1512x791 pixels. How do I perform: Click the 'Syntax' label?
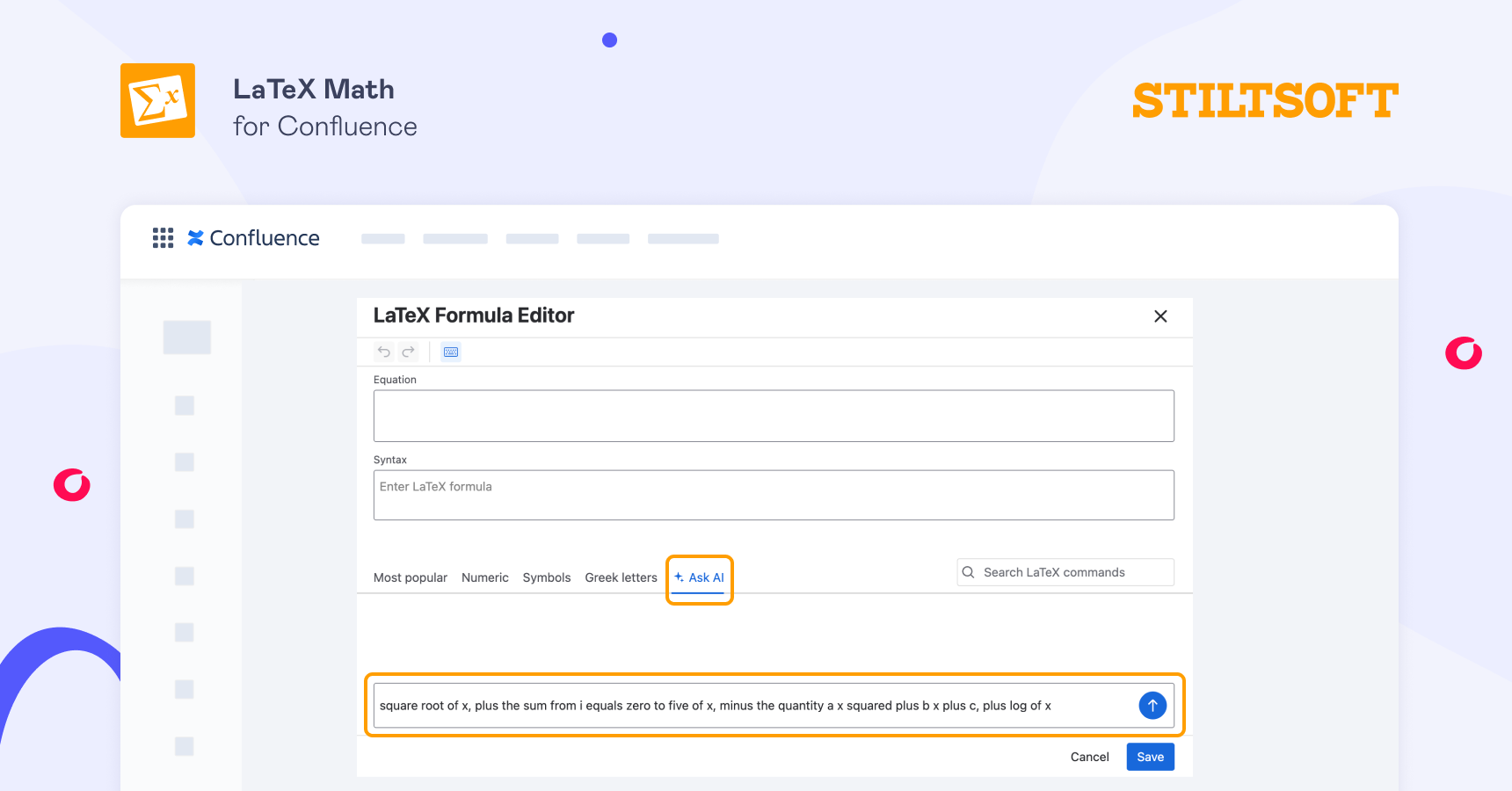pos(390,460)
